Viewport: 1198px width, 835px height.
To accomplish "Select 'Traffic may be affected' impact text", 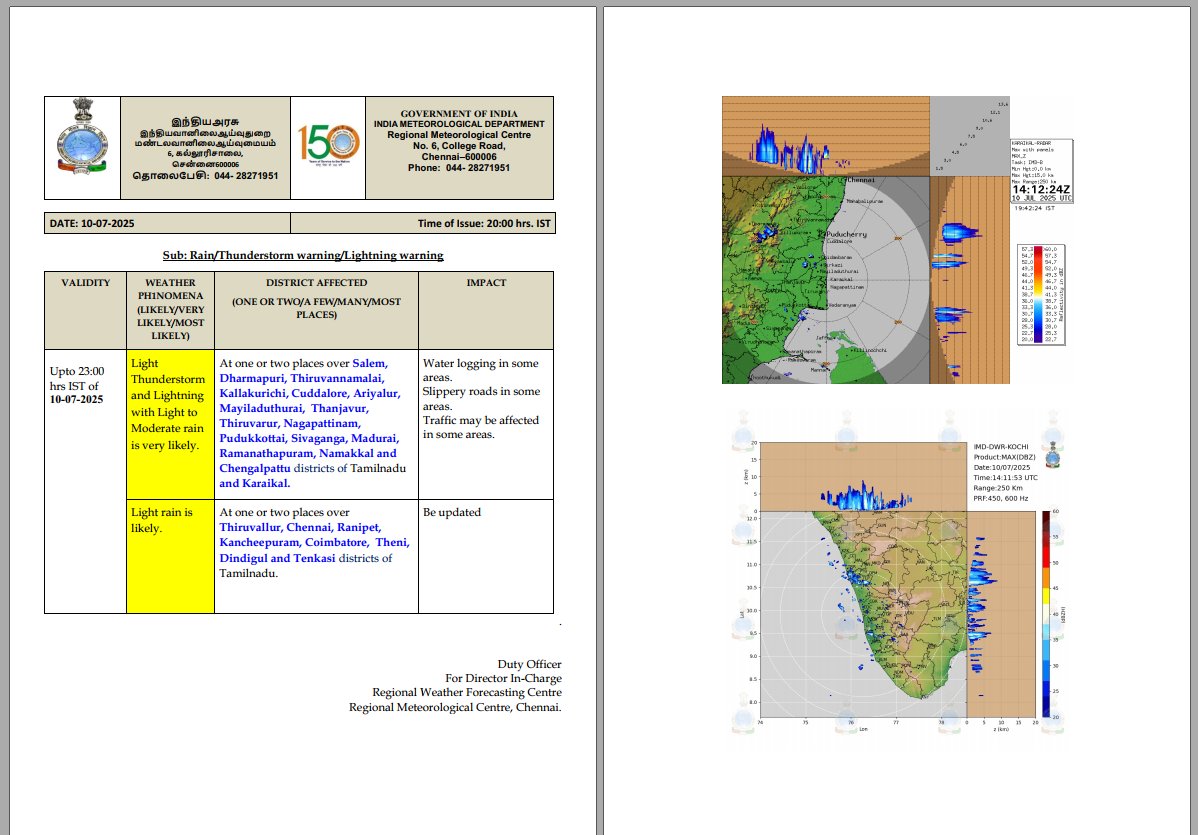I will 481,420.
